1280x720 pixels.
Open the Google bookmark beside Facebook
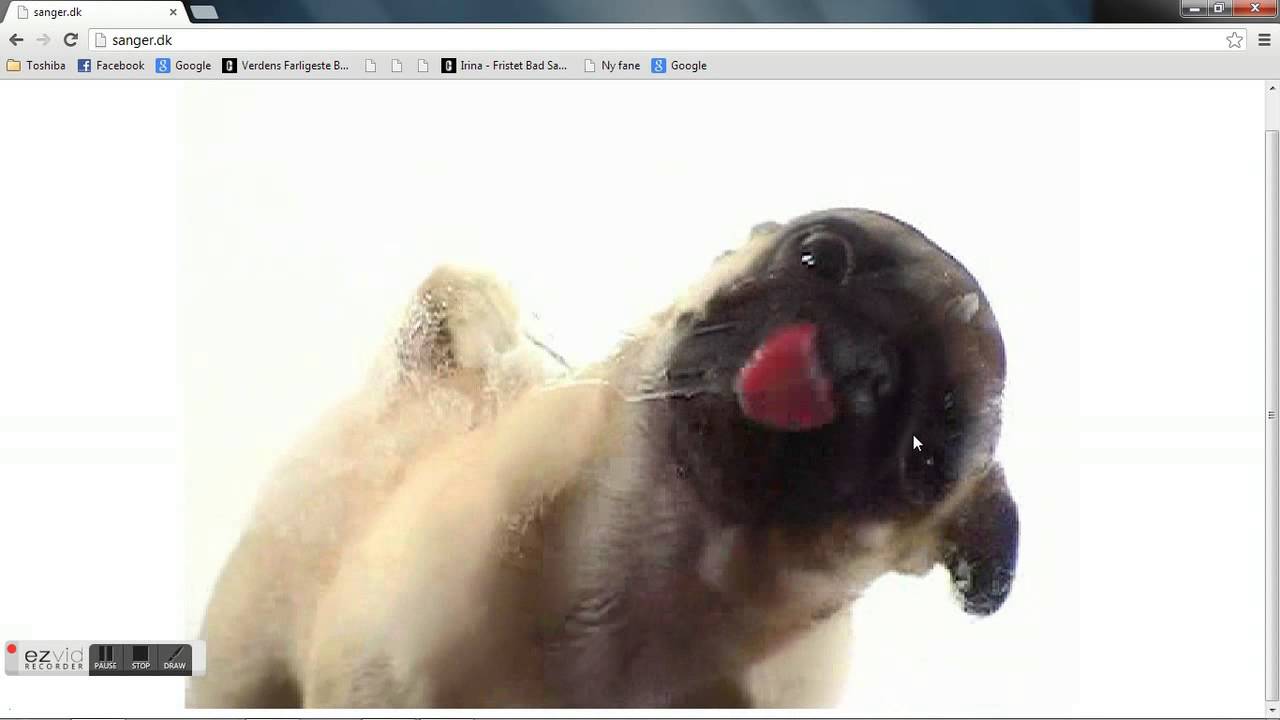[x=184, y=66]
